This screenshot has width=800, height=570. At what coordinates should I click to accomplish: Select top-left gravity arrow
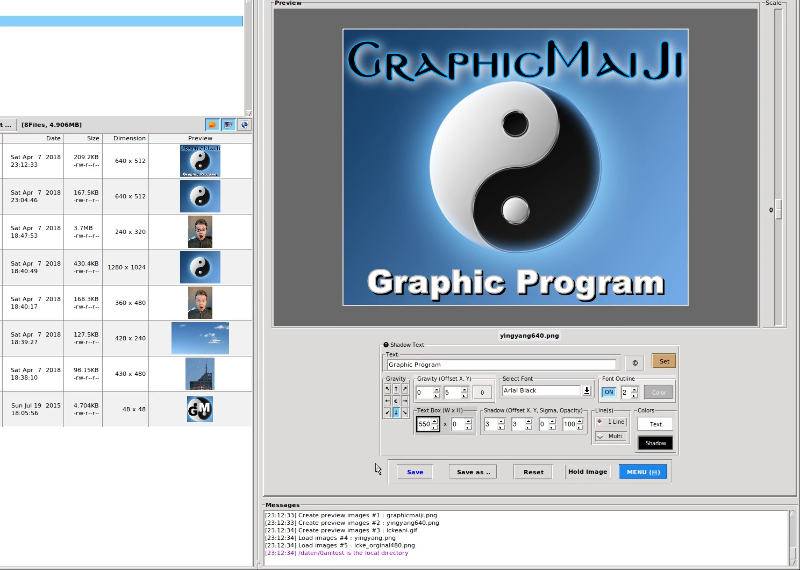pos(387,389)
